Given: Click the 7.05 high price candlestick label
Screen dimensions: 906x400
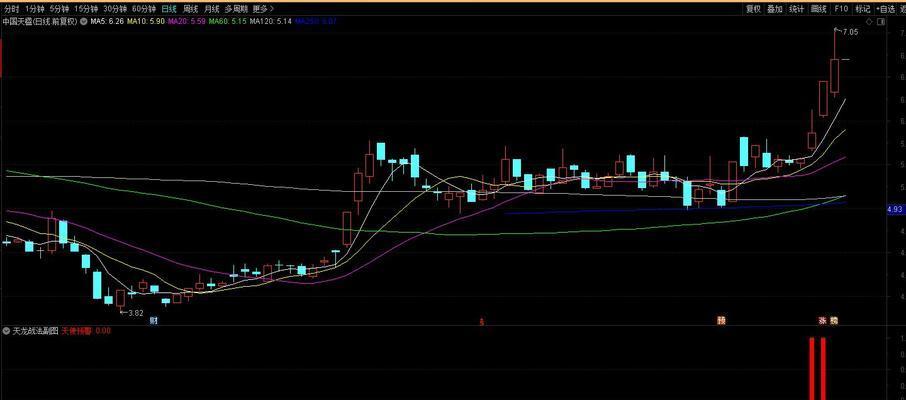Looking at the screenshot, I should (850, 32).
